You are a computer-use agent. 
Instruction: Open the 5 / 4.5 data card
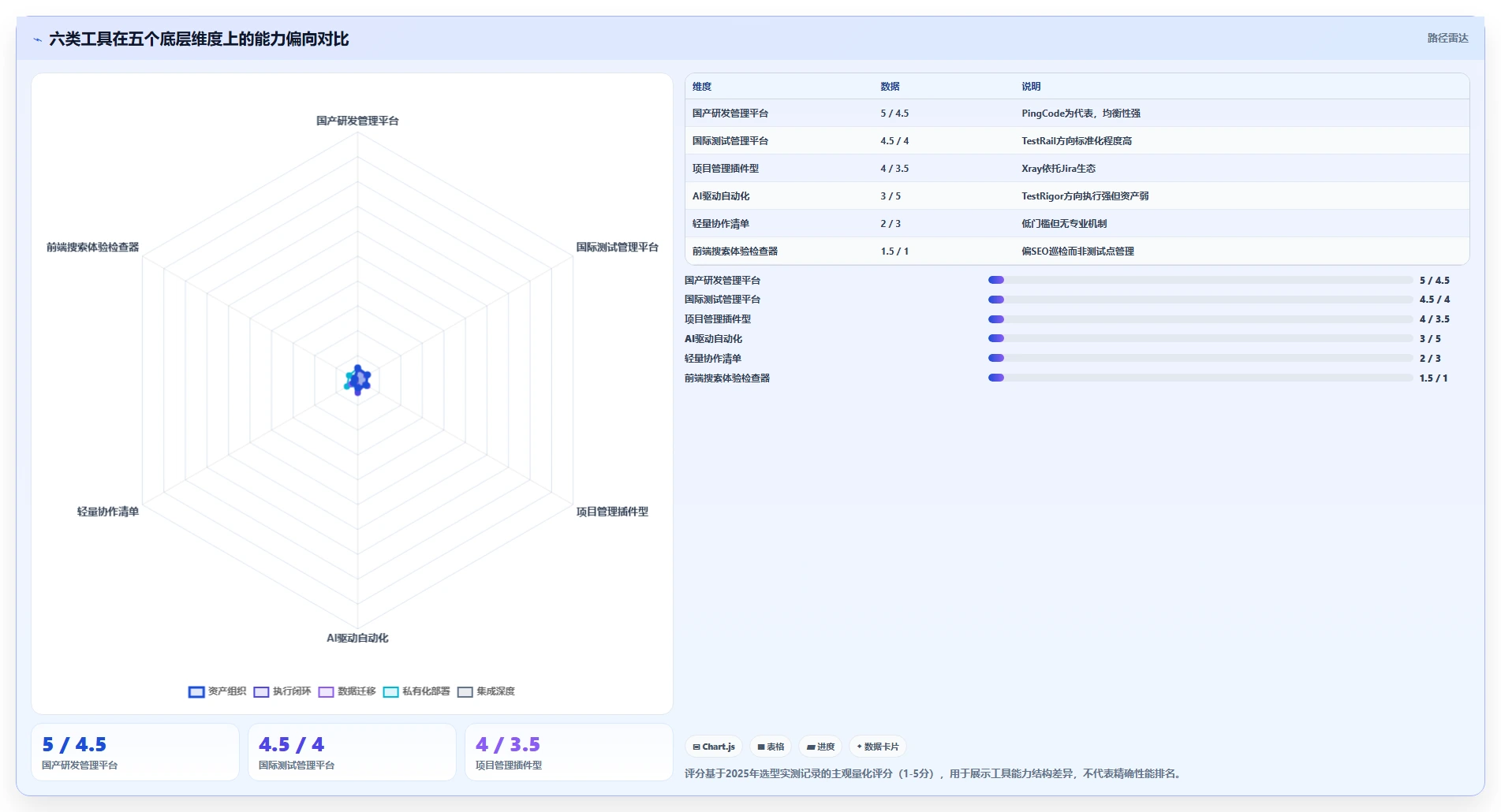point(135,752)
